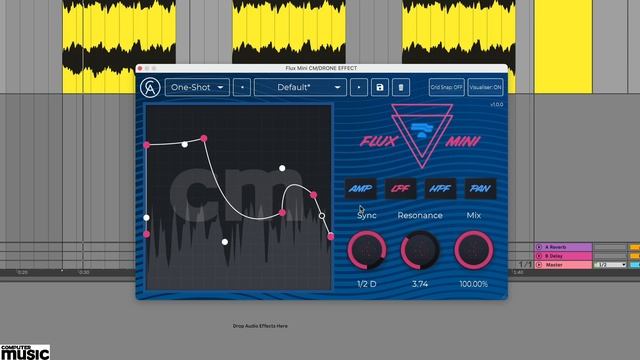
Task: Click the Sync knob
Action: click(x=367, y=250)
